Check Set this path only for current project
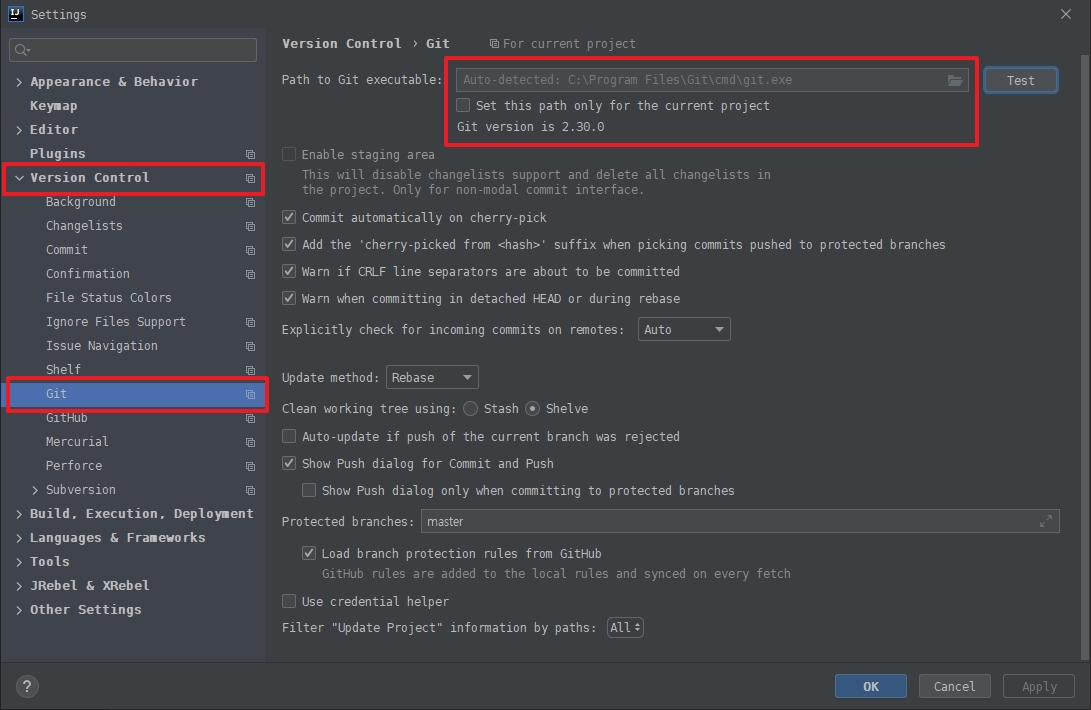This screenshot has height=710, width=1091. pyautogui.click(x=463, y=105)
